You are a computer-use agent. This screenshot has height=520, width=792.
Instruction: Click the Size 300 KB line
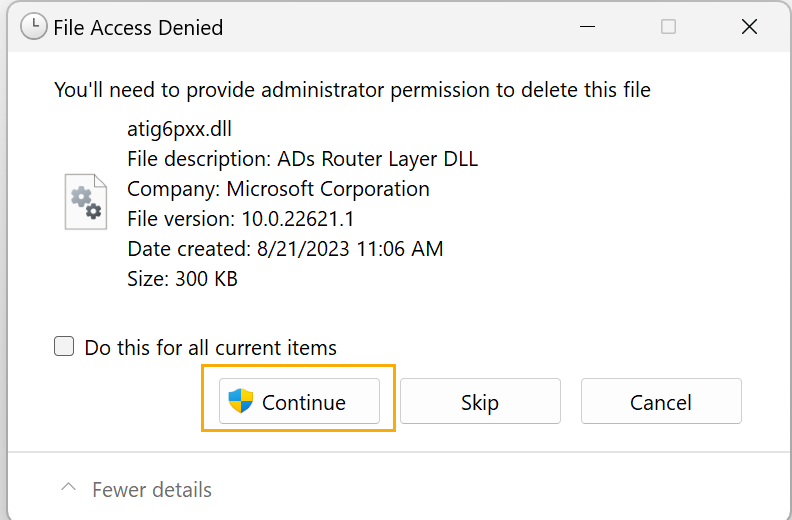pyautogui.click(x=182, y=279)
